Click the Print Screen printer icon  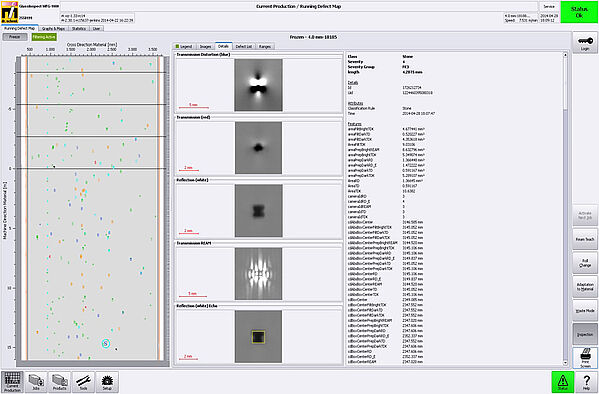coord(585,358)
